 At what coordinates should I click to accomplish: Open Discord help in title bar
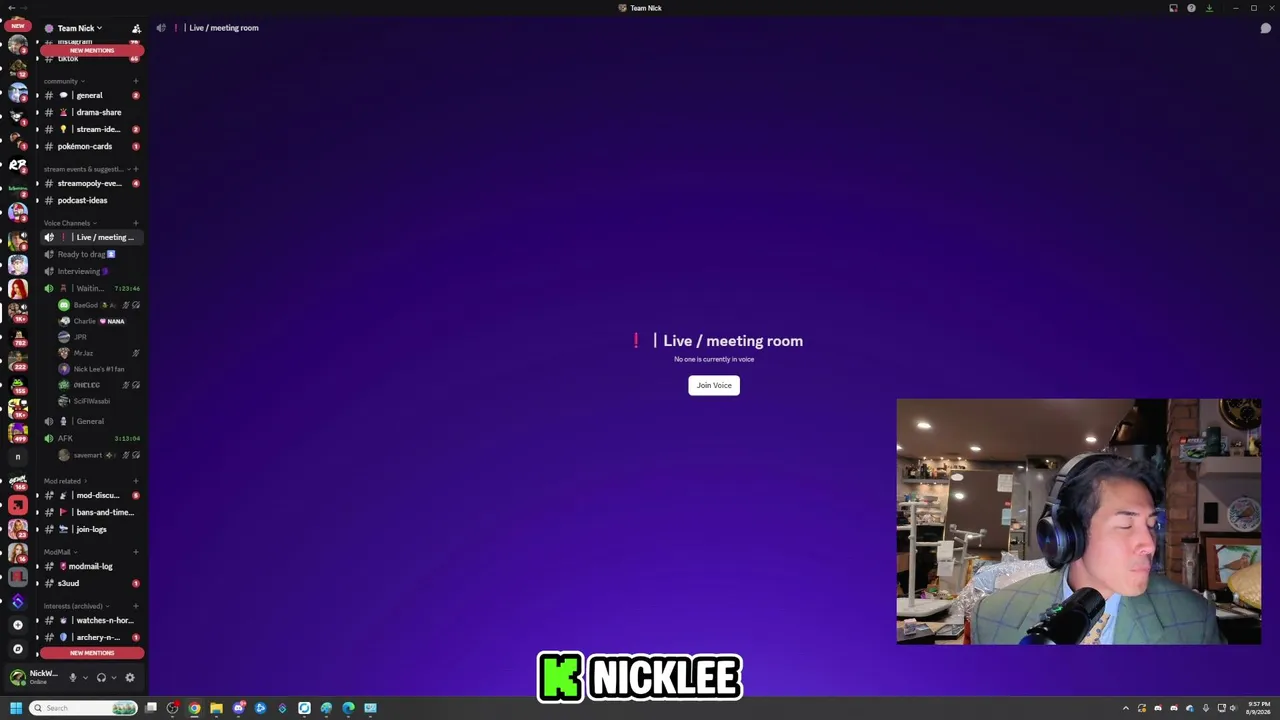tap(1191, 8)
